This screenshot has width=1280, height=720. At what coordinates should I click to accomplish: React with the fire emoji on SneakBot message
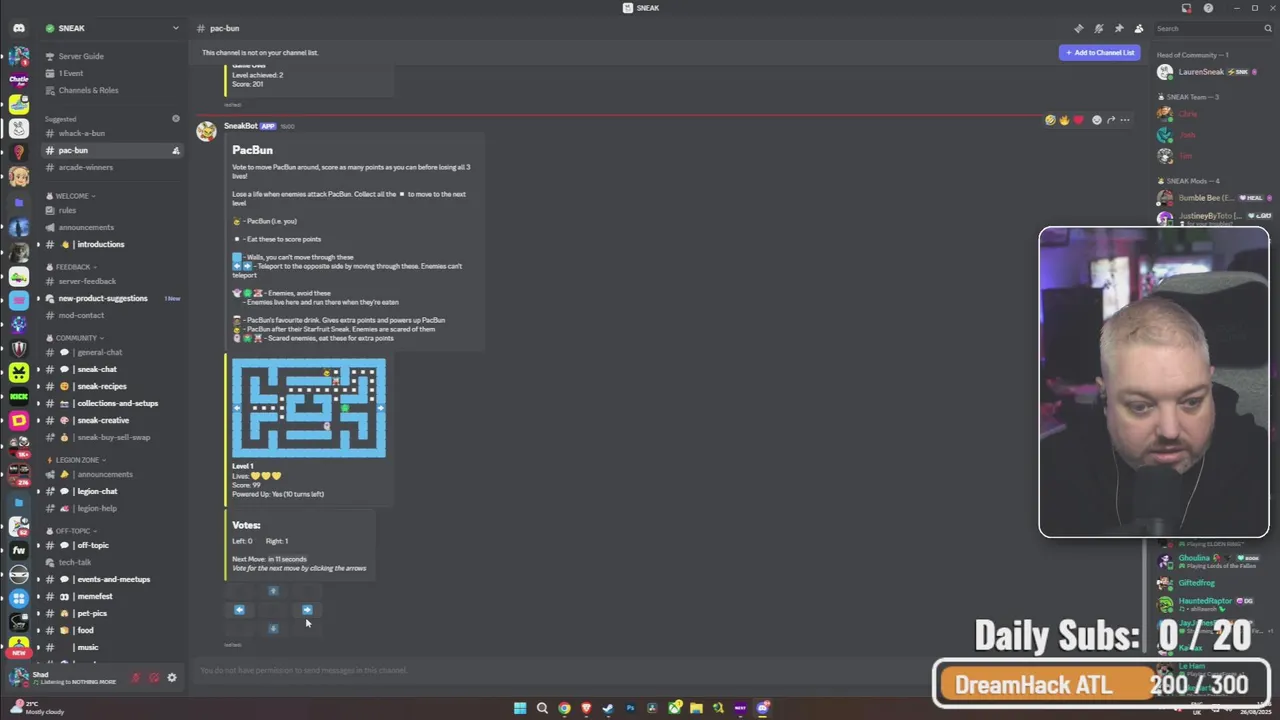(1064, 120)
